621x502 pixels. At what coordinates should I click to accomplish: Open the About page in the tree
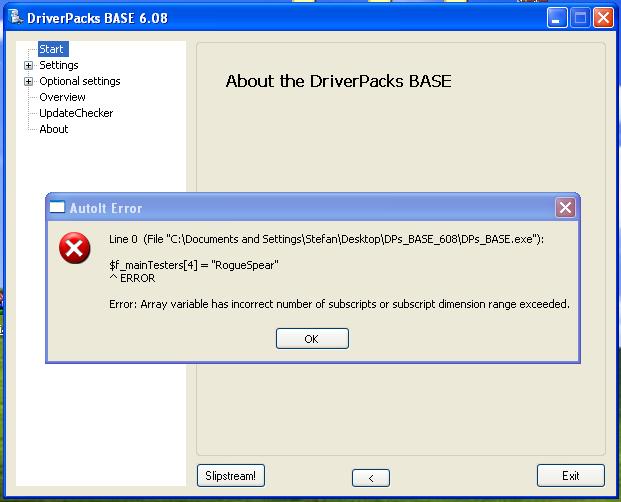click(54, 129)
